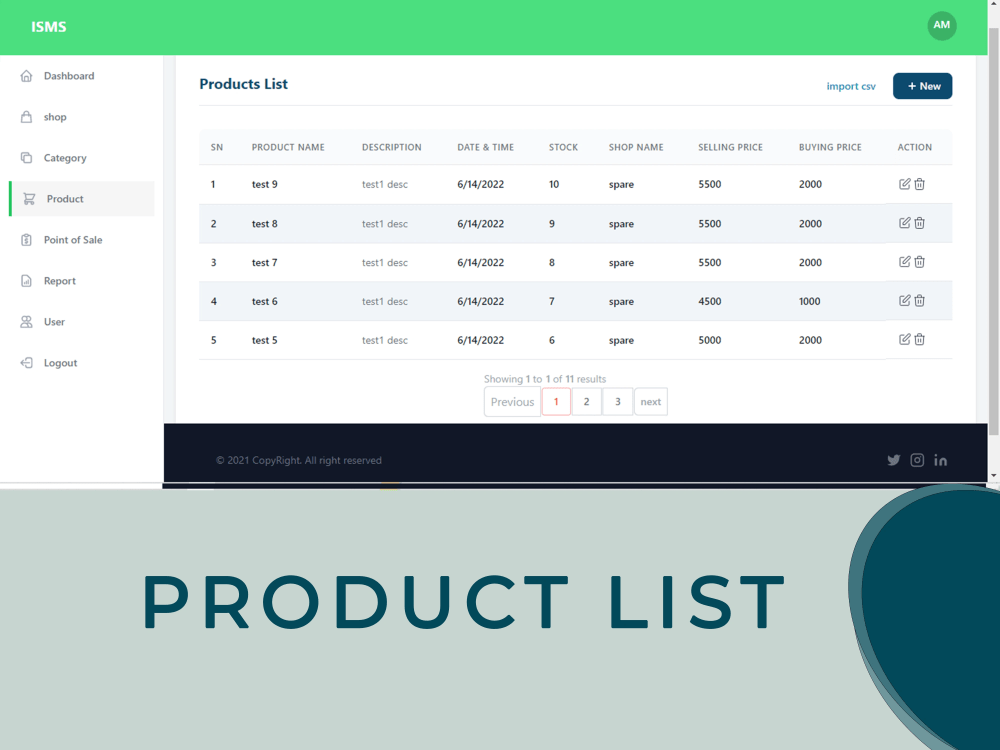Edit product test 9 with the pencil icon
The width and height of the screenshot is (1000, 750).
(x=906, y=184)
